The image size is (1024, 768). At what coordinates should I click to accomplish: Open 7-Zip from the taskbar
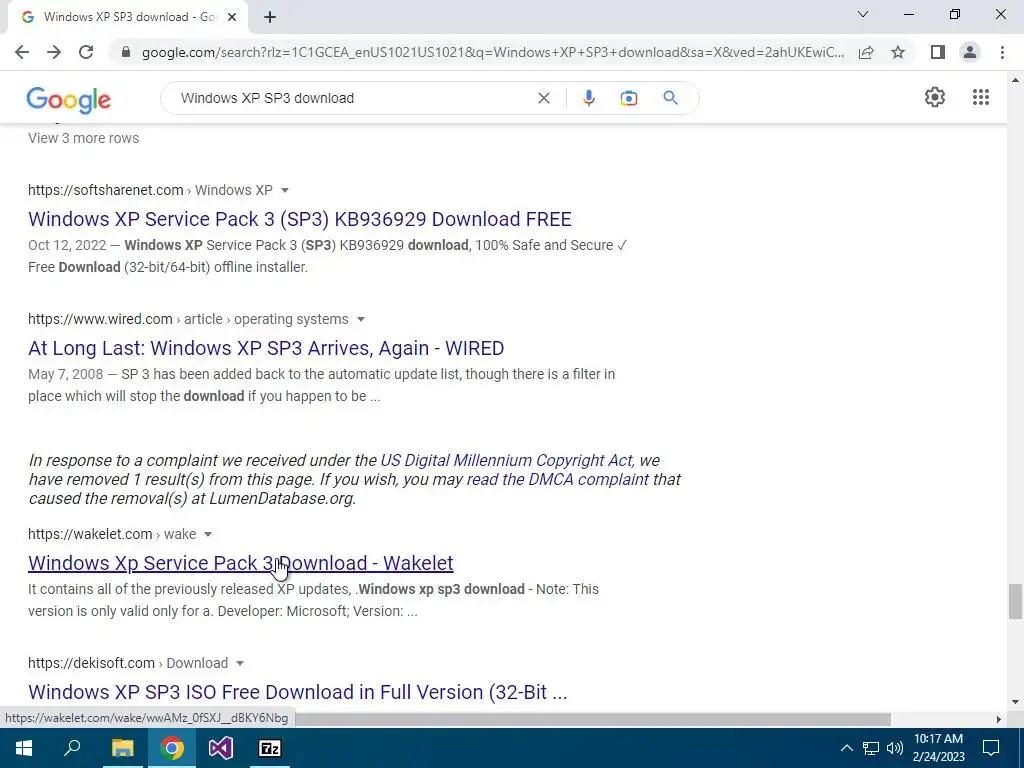coord(270,748)
